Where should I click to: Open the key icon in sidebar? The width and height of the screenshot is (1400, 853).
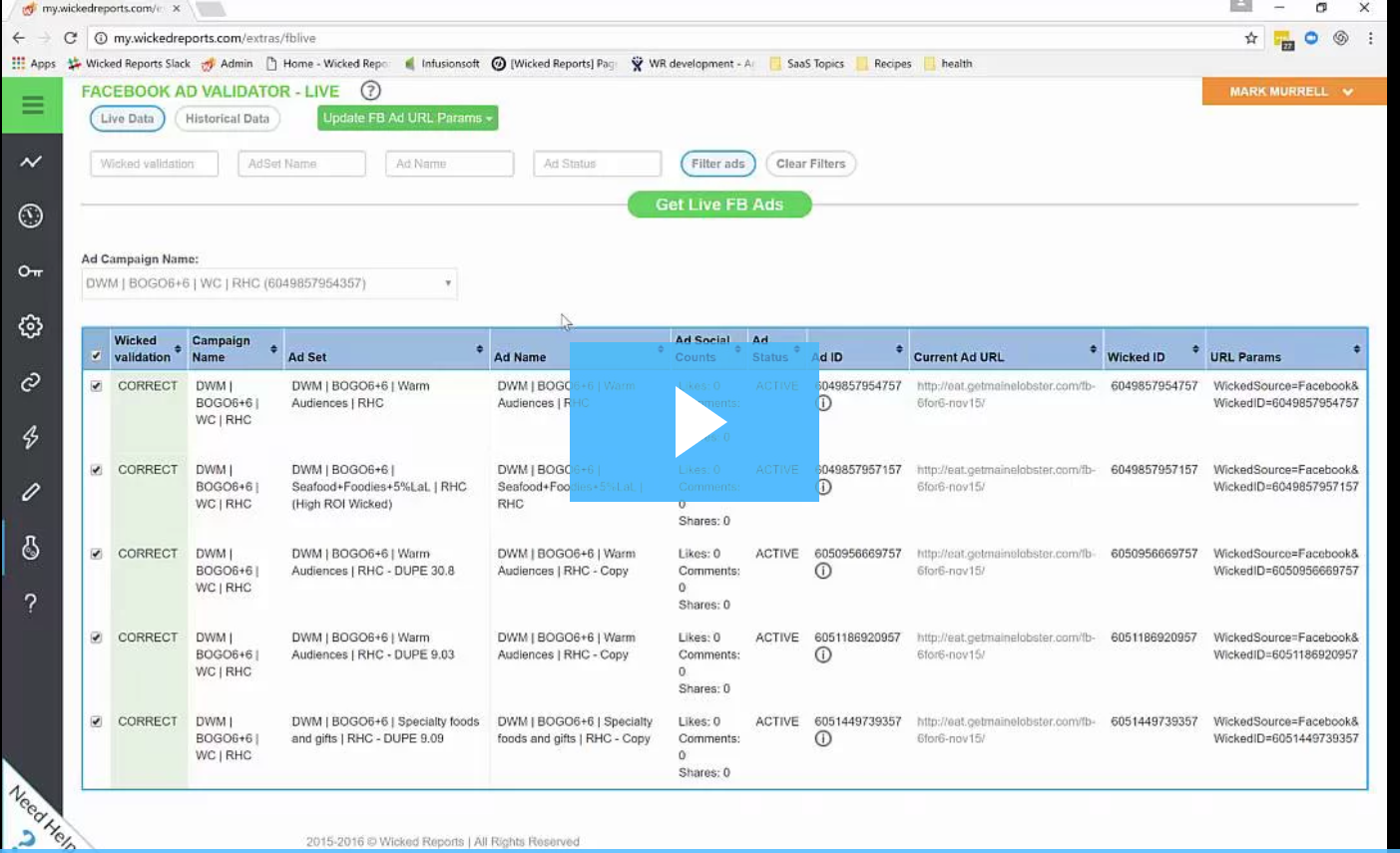[31, 271]
